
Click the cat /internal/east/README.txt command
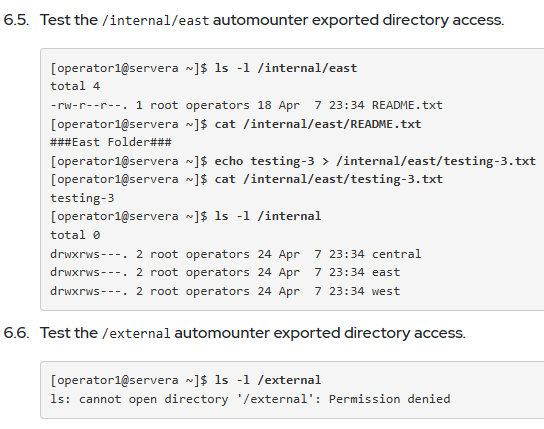[318, 124]
